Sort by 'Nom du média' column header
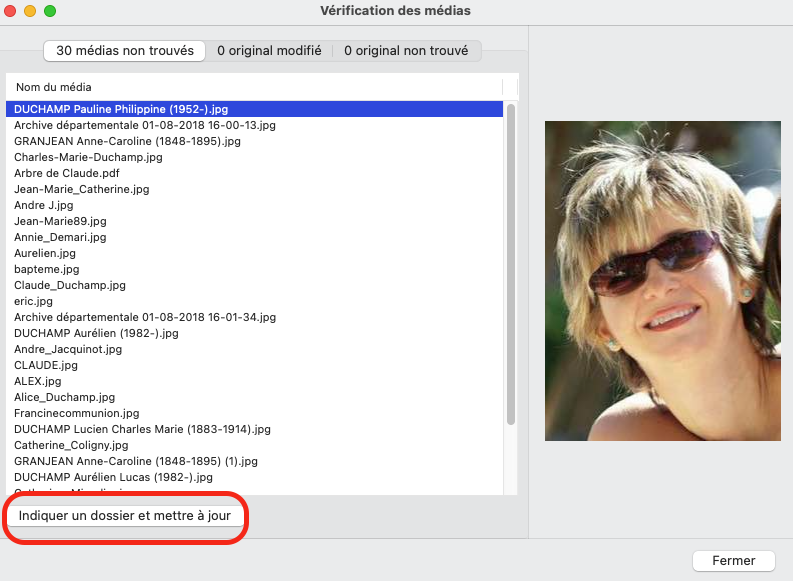Image resolution: width=793 pixels, height=581 pixels. point(54,87)
